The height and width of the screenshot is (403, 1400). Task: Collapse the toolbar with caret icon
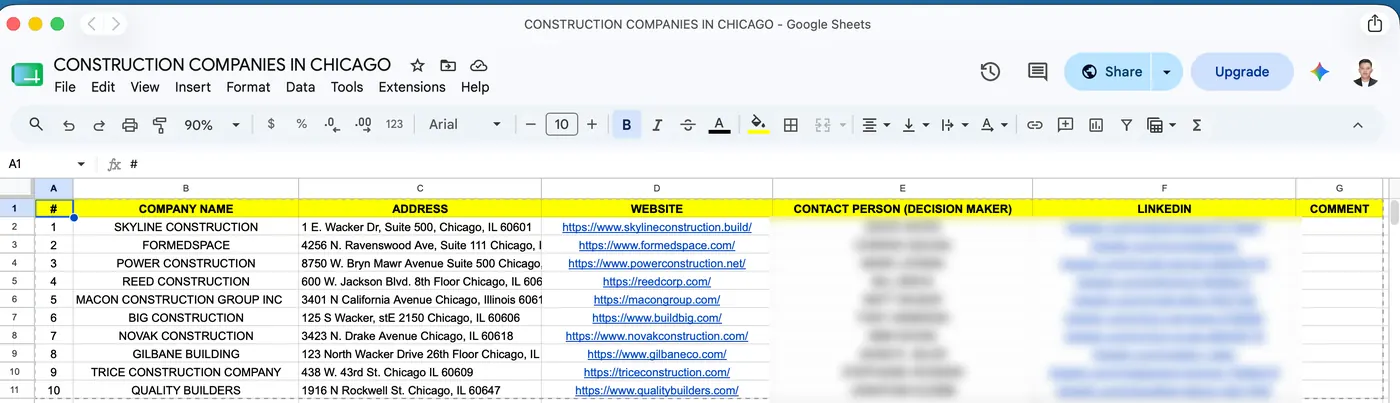click(x=1357, y=125)
